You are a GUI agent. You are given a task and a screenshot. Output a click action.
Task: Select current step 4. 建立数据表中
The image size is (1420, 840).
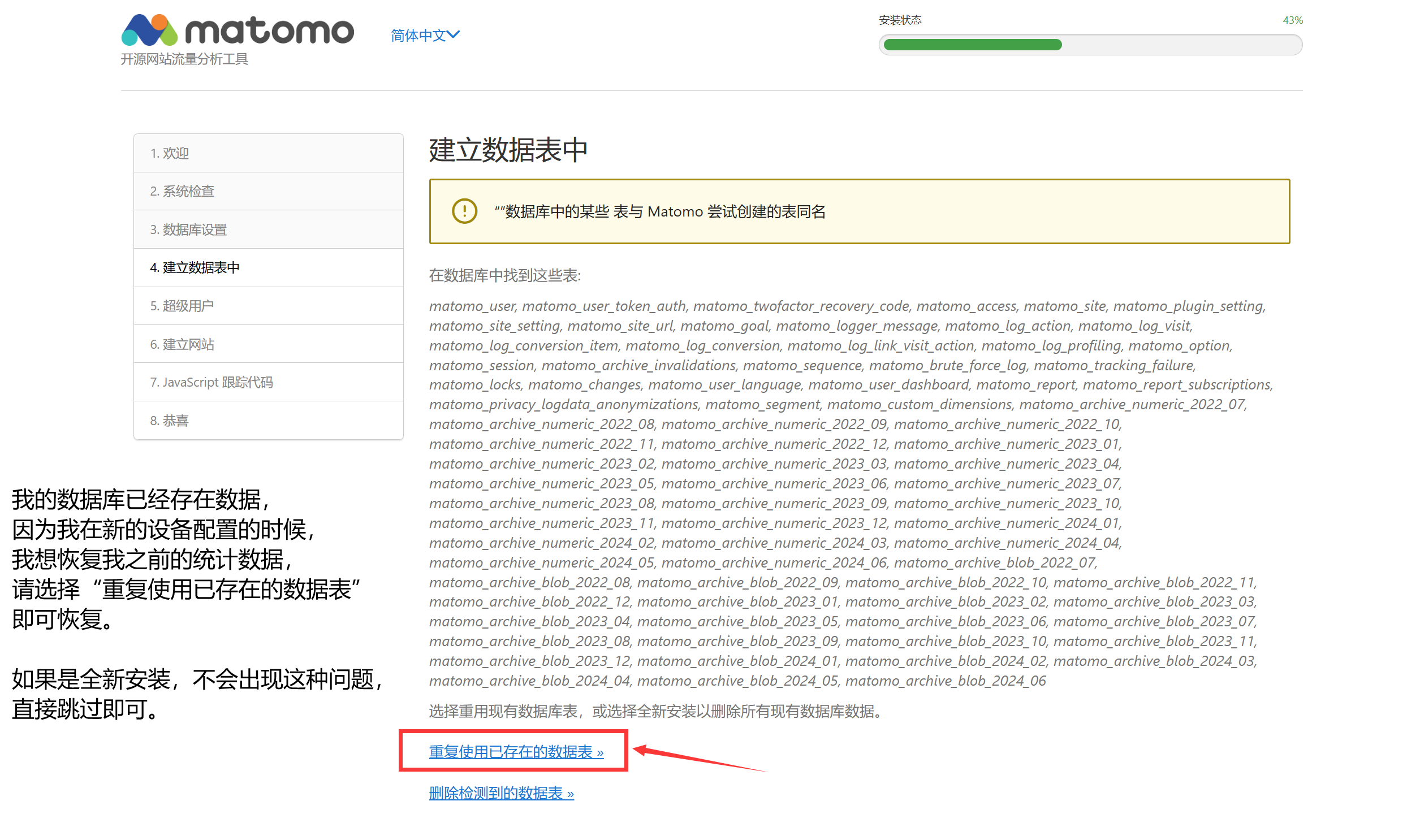pos(195,267)
